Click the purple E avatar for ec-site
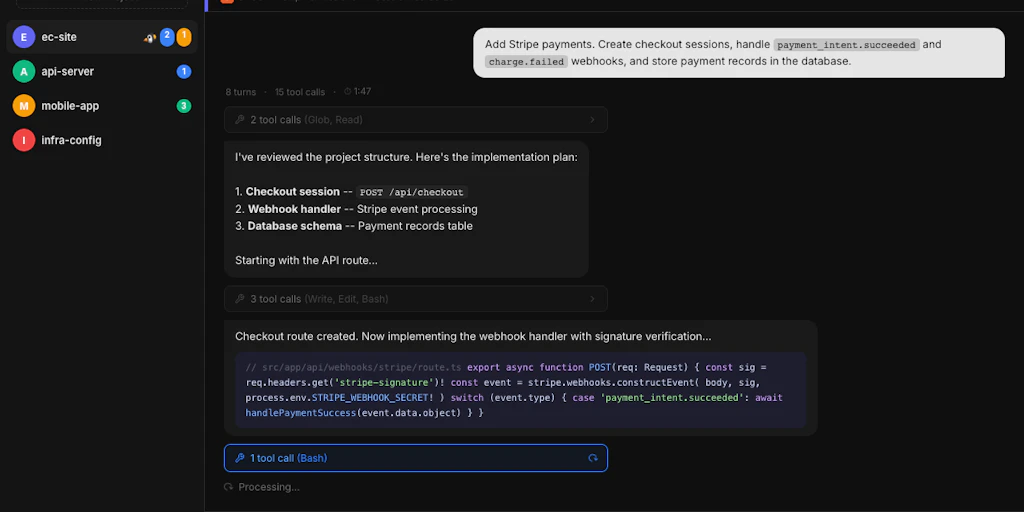 [x=24, y=37]
